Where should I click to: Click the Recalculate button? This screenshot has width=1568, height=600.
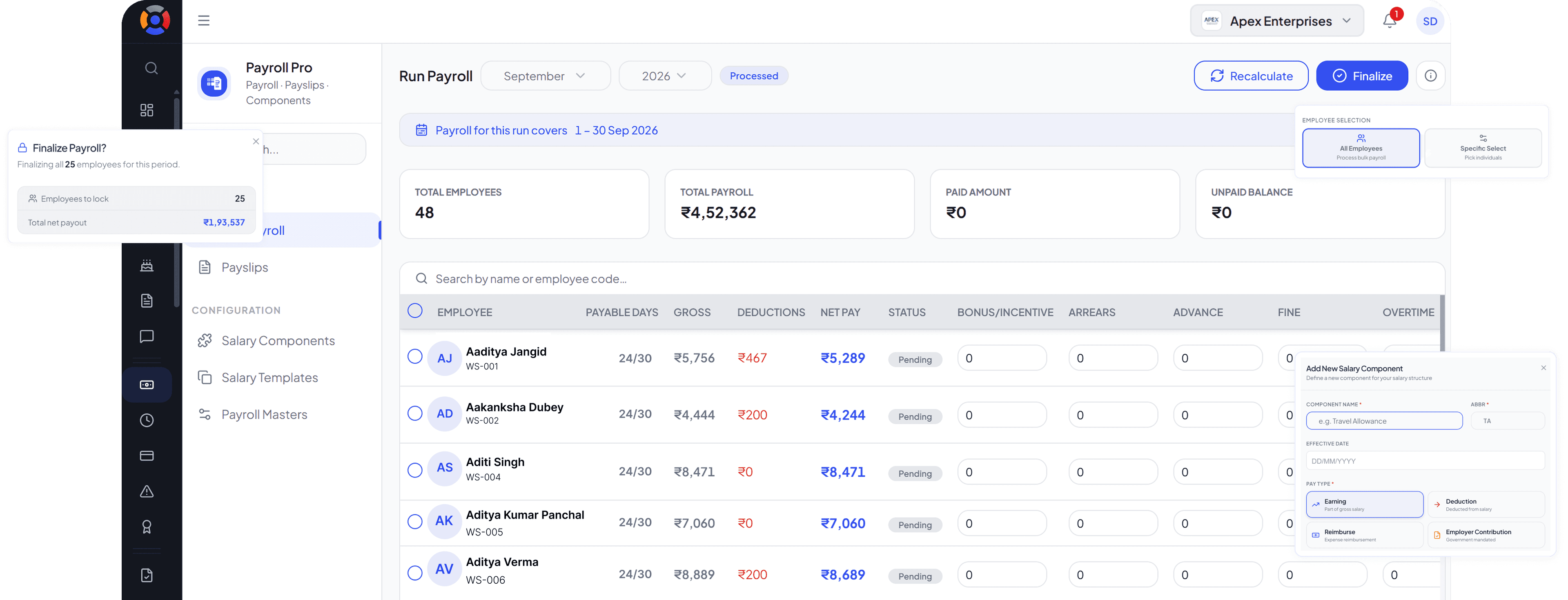pos(1251,76)
